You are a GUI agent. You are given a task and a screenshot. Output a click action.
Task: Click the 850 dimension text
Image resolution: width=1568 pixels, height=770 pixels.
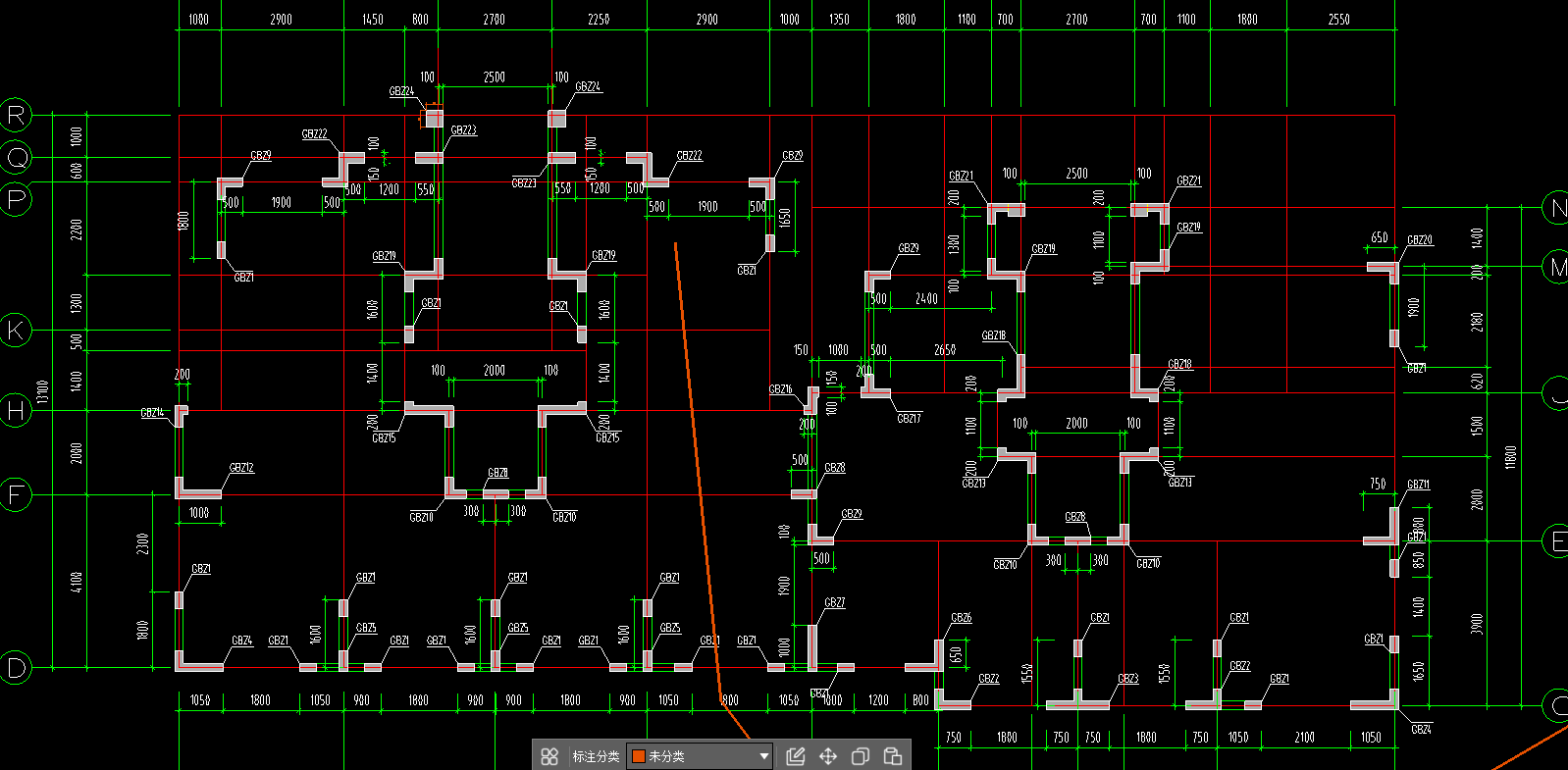(x=1419, y=559)
